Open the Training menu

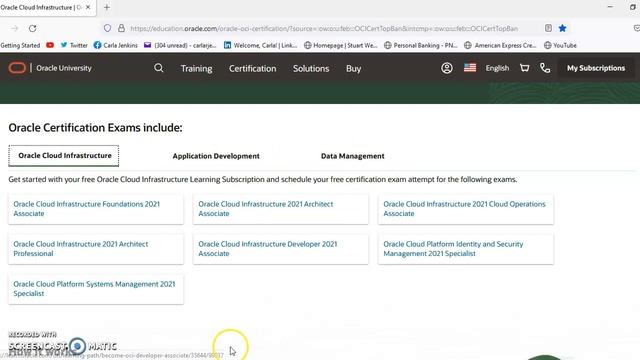[196, 69]
